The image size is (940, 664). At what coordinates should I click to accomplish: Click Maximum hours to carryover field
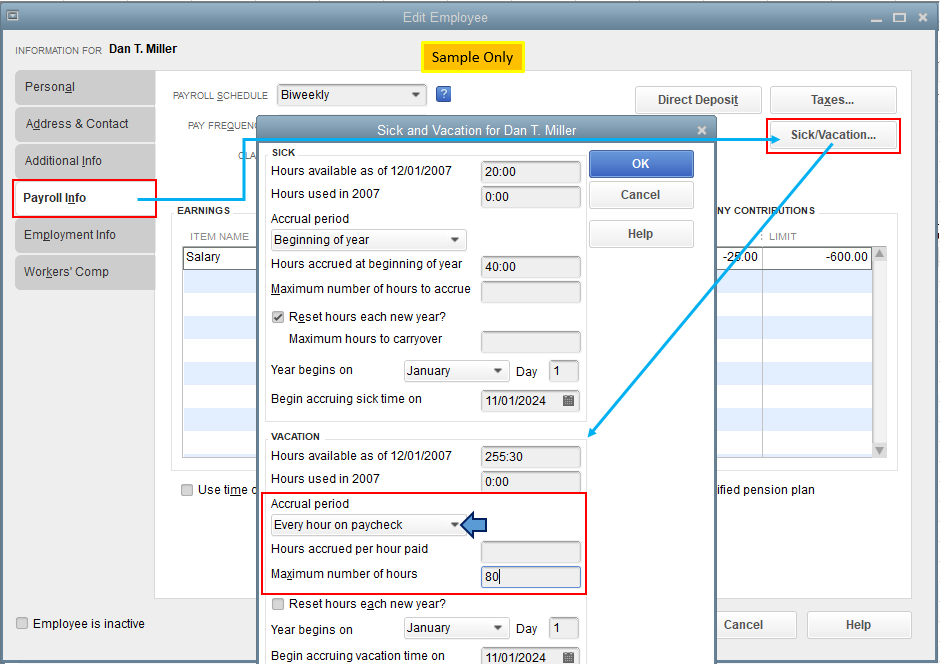pyautogui.click(x=531, y=342)
